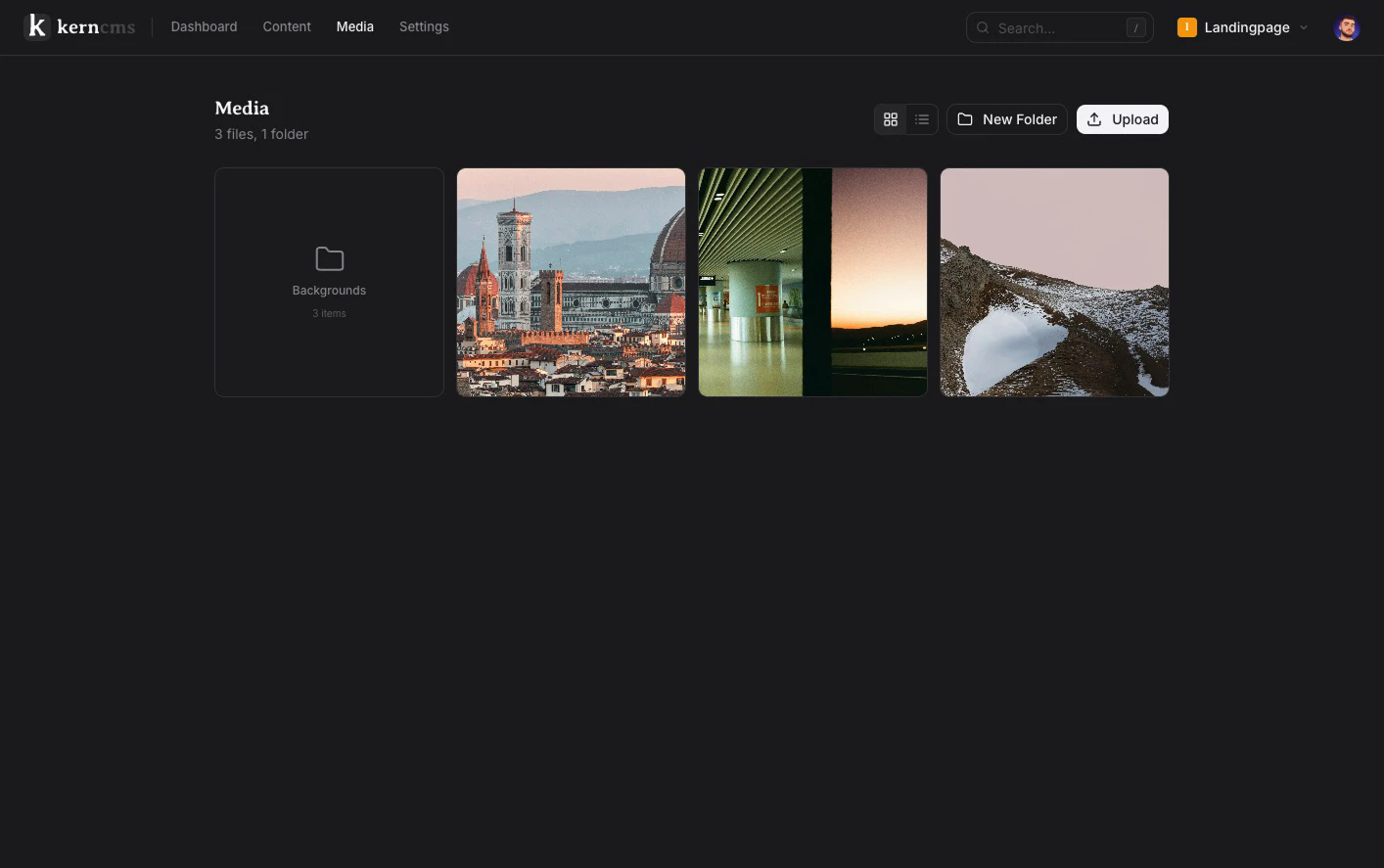Open the Content section
1384x868 pixels.
[x=286, y=26]
